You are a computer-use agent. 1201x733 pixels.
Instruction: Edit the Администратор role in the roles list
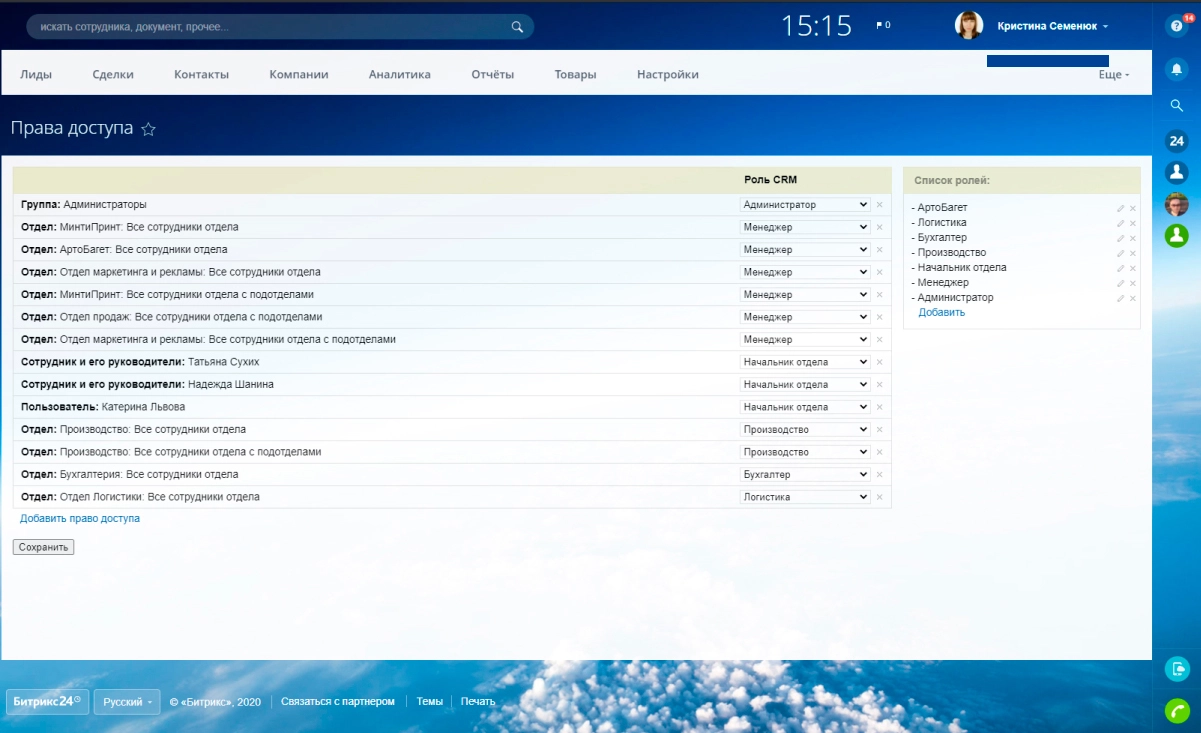click(x=1120, y=298)
